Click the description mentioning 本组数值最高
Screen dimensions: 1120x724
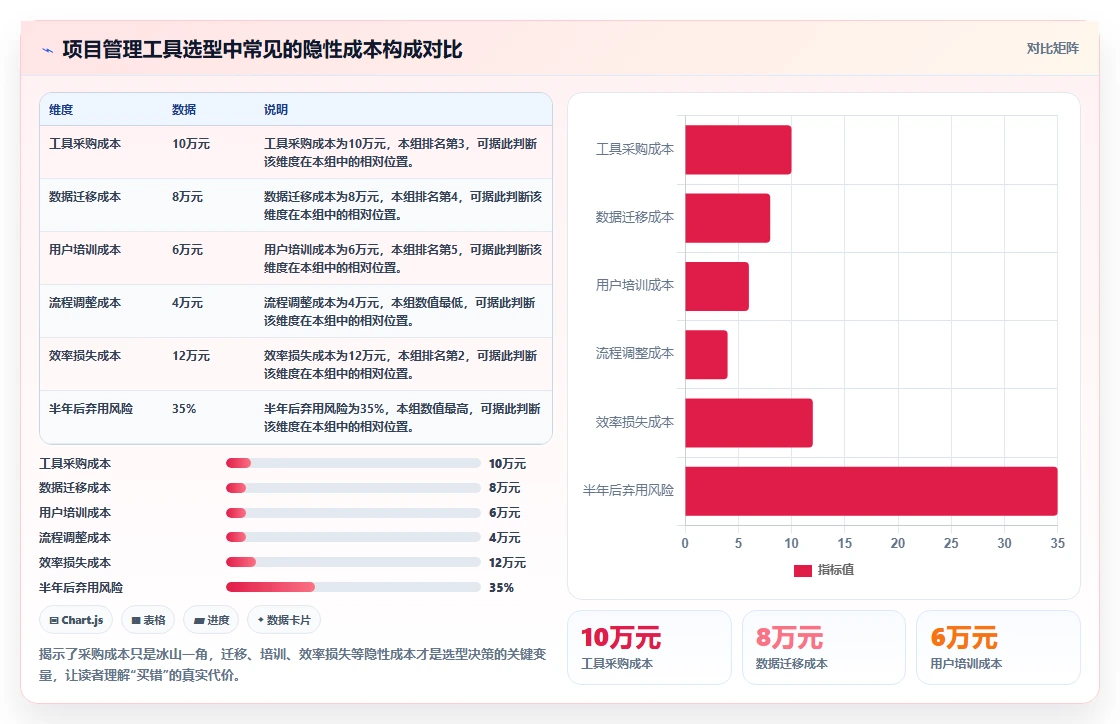coord(402,418)
